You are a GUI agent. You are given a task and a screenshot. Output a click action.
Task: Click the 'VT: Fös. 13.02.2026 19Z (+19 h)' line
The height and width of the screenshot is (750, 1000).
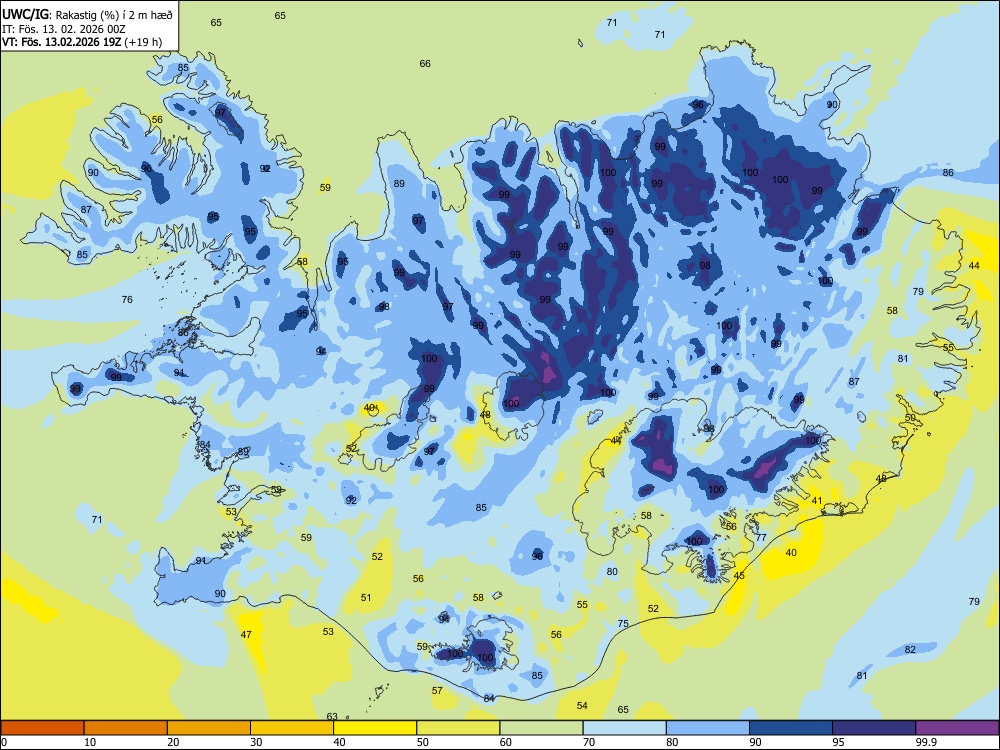82,42
